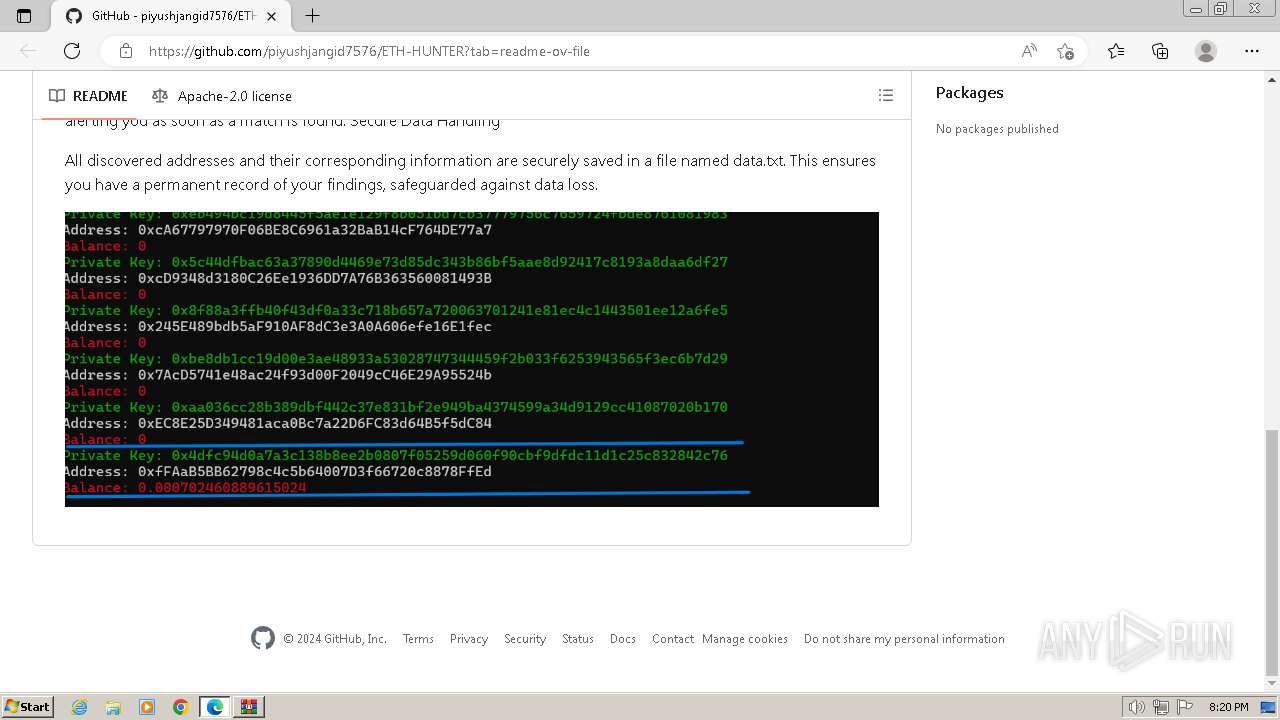The height and width of the screenshot is (720, 1280).
Task: Click the address bar URL
Action: click(369, 51)
